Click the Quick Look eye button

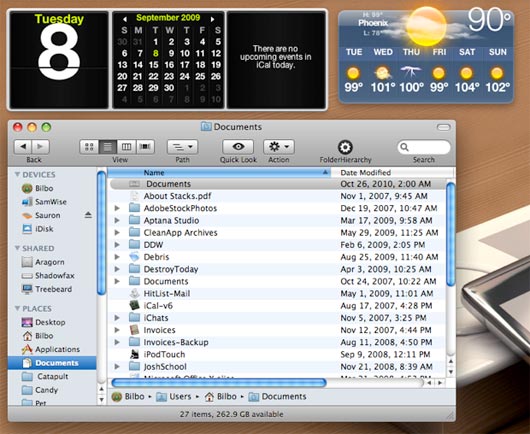click(x=238, y=147)
